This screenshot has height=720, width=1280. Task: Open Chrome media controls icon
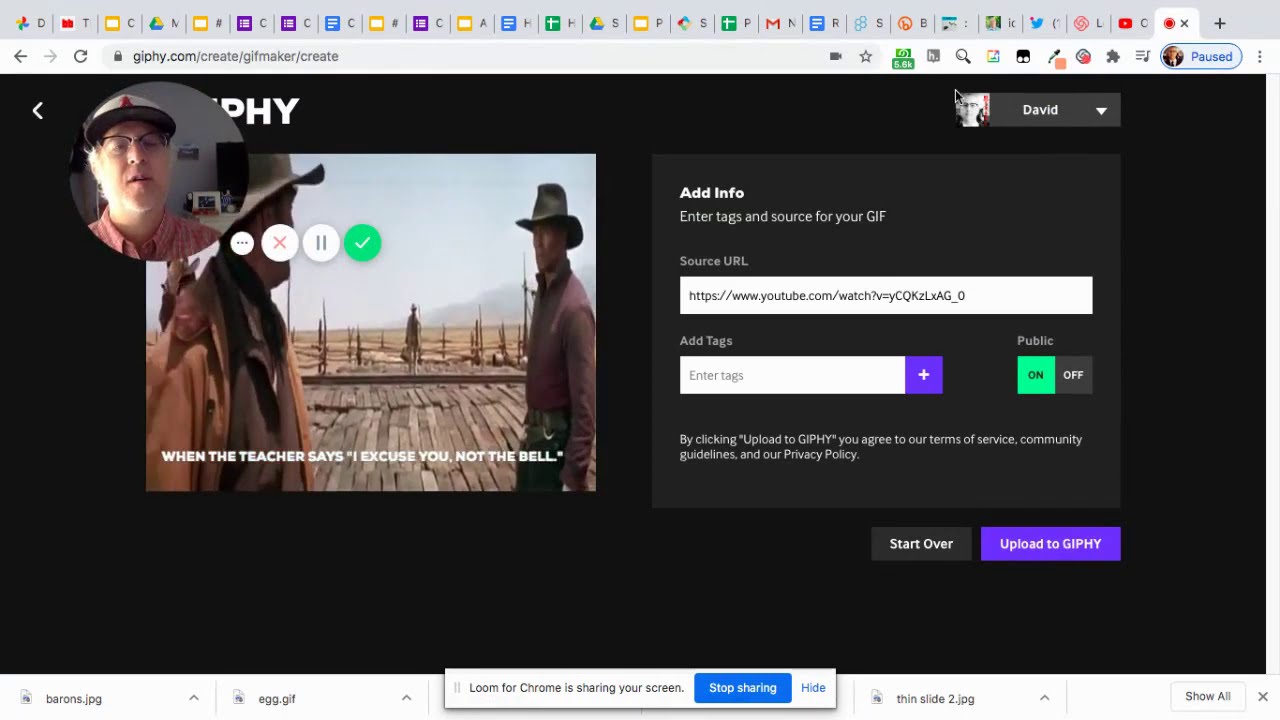[x=1143, y=57]
